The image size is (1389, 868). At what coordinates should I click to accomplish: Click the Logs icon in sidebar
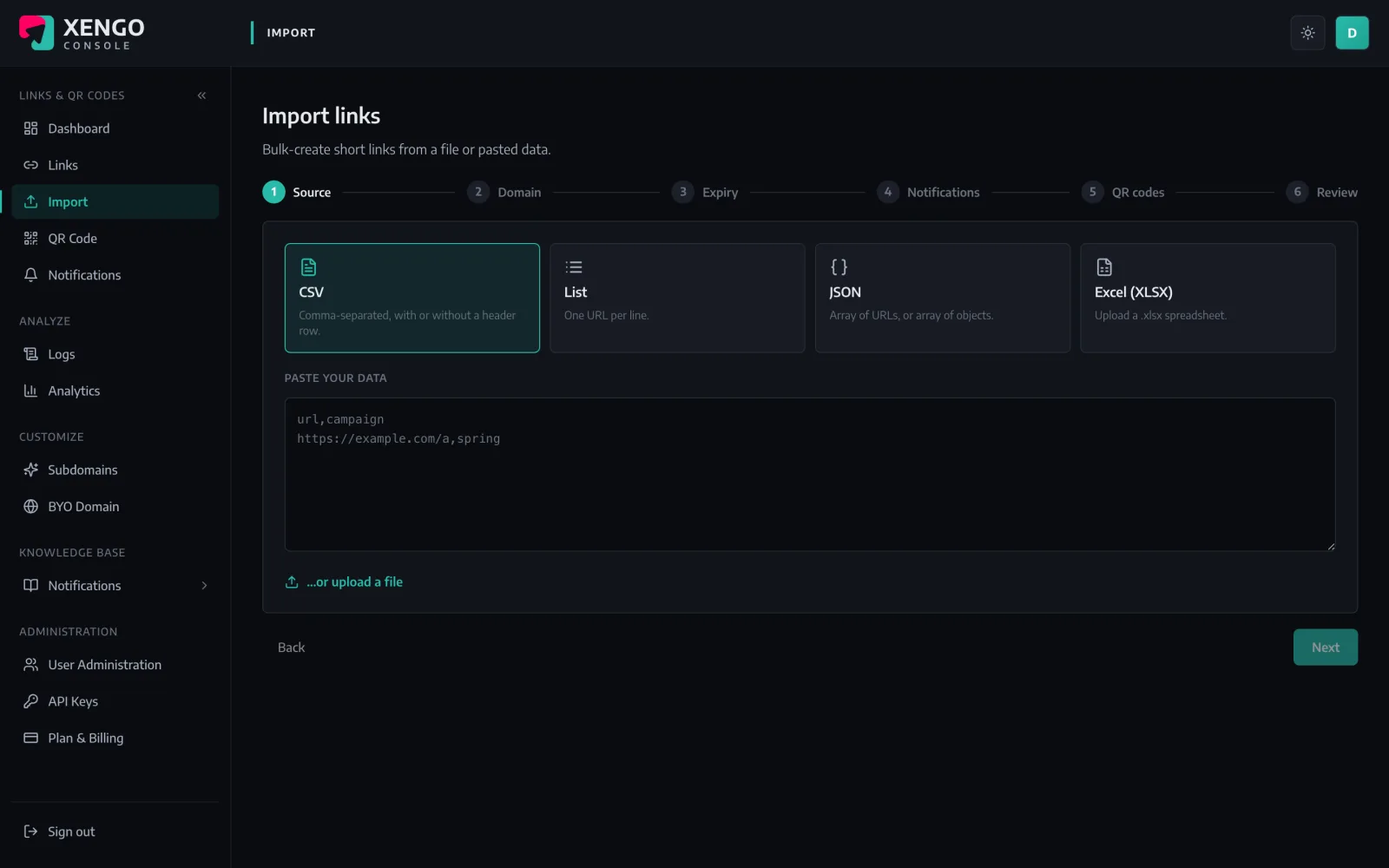pyautogui.click(x=31, y=354)
